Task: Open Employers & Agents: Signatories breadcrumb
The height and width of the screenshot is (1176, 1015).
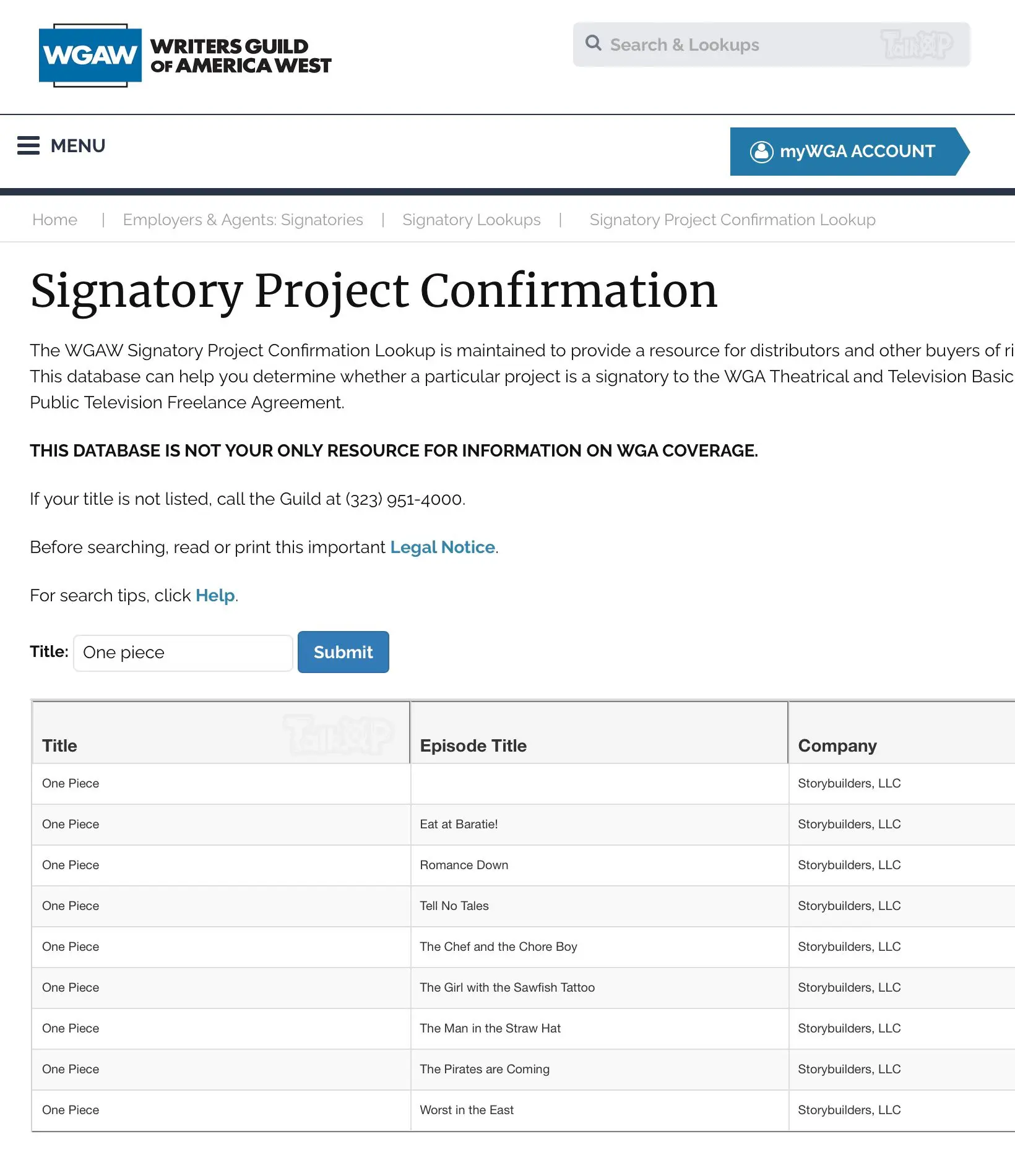Action: [243, 220]
